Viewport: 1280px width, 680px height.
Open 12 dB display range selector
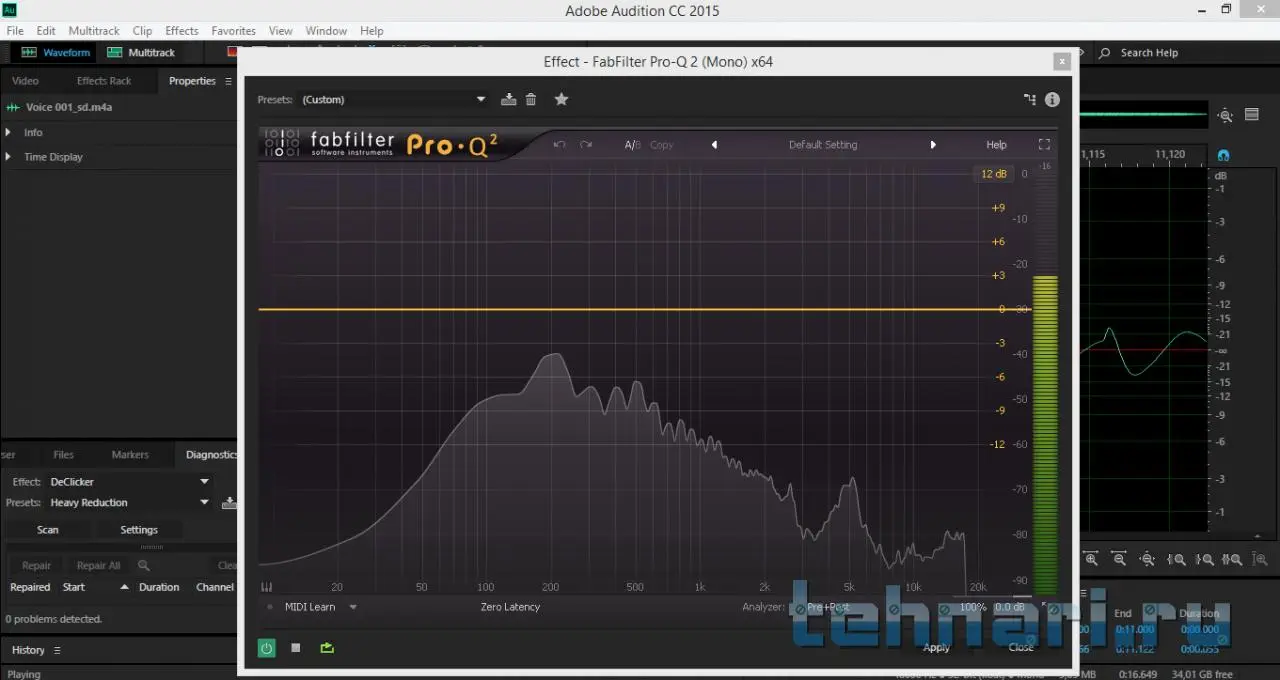pos(993,174)
